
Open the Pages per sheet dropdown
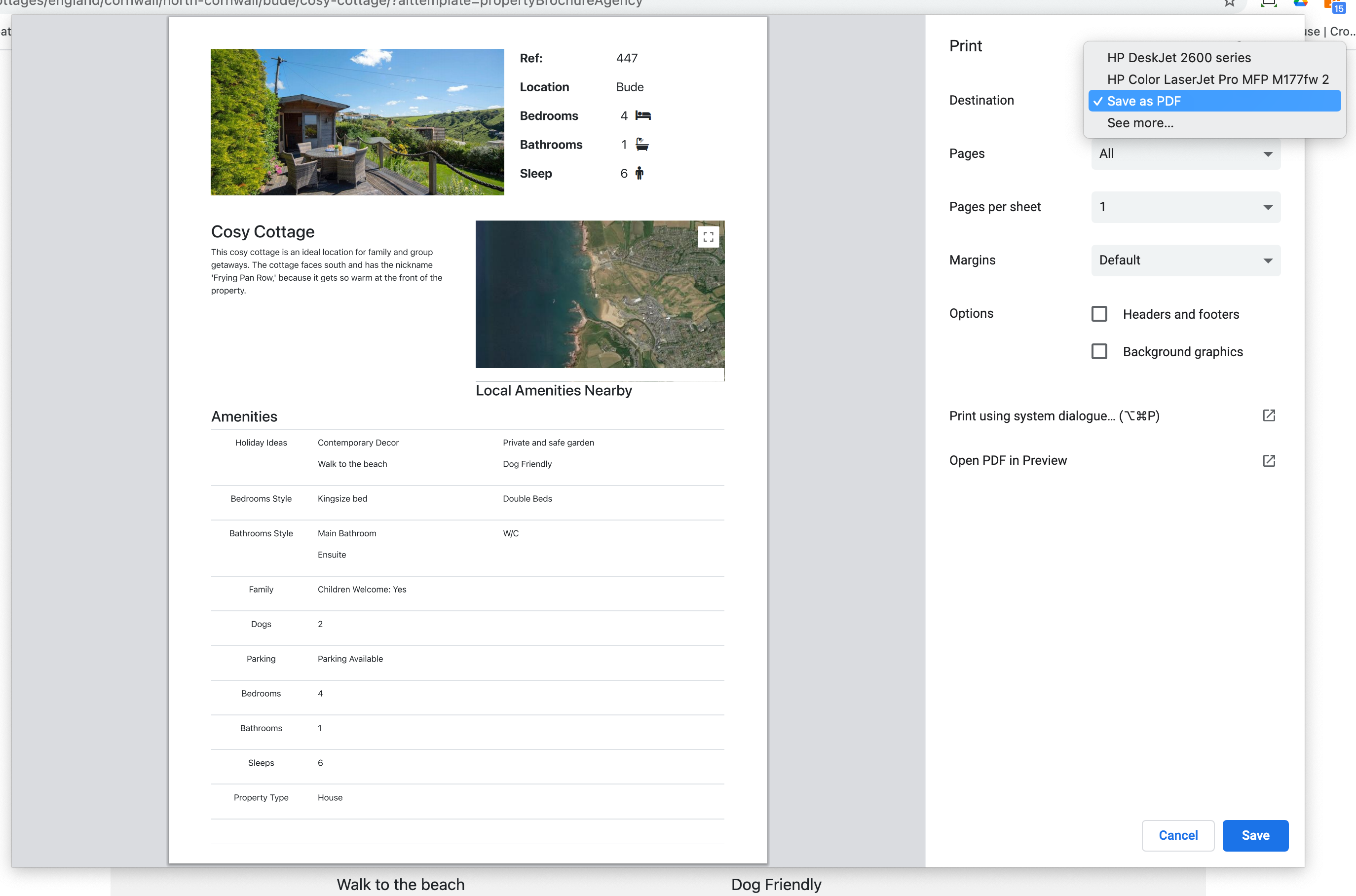point(1185,207)
